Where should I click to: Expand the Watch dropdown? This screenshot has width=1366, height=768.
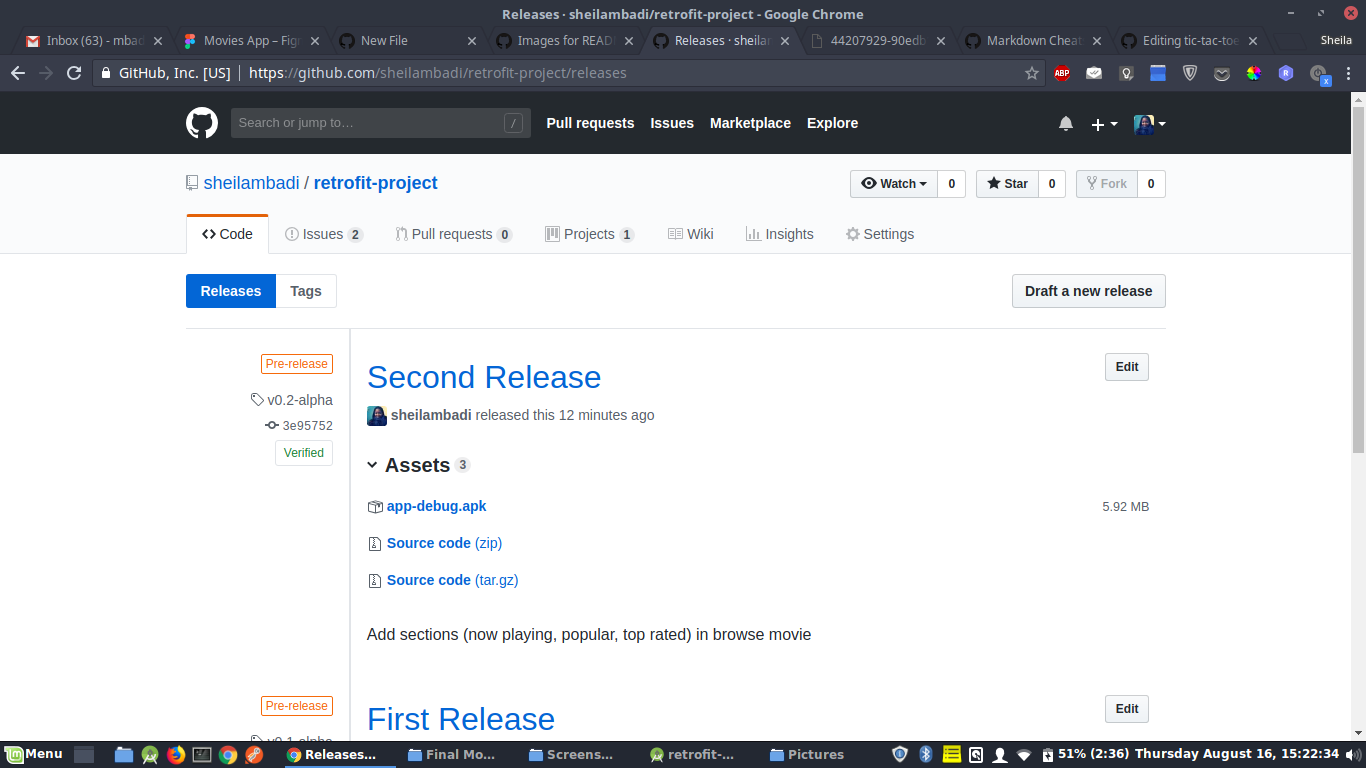[893, 183]
